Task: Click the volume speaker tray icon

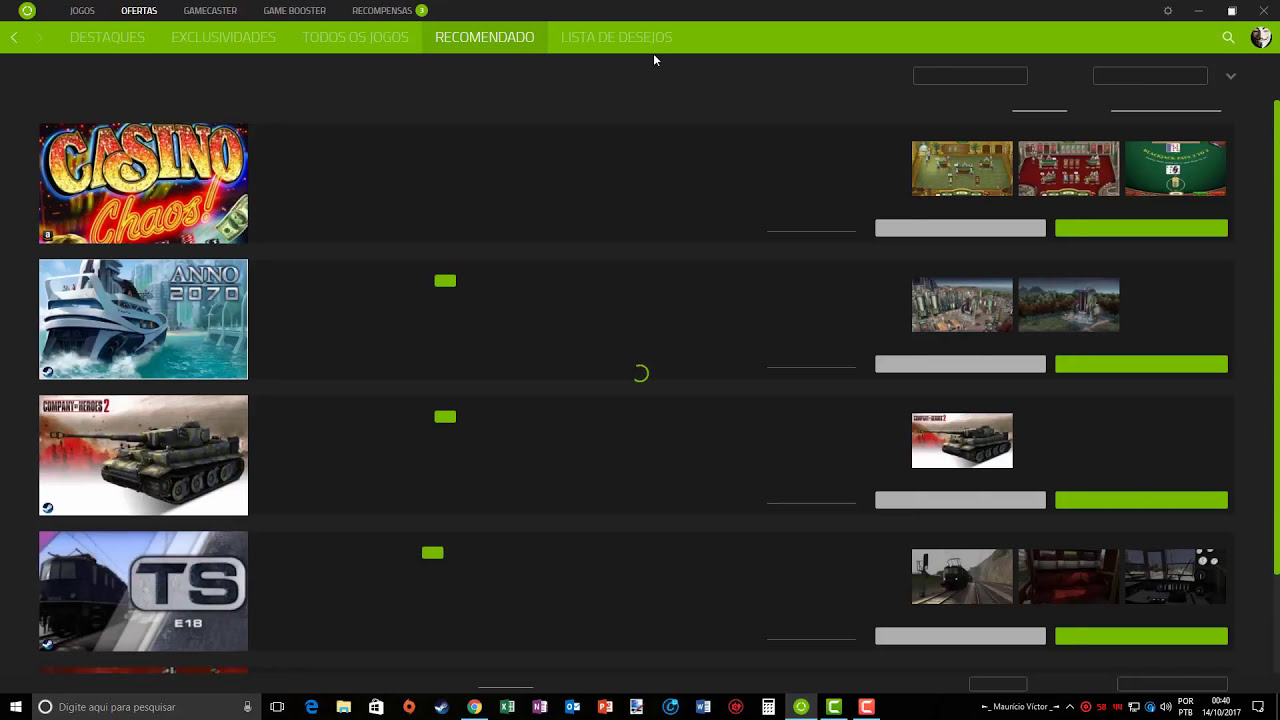Action: [1166, 707]
